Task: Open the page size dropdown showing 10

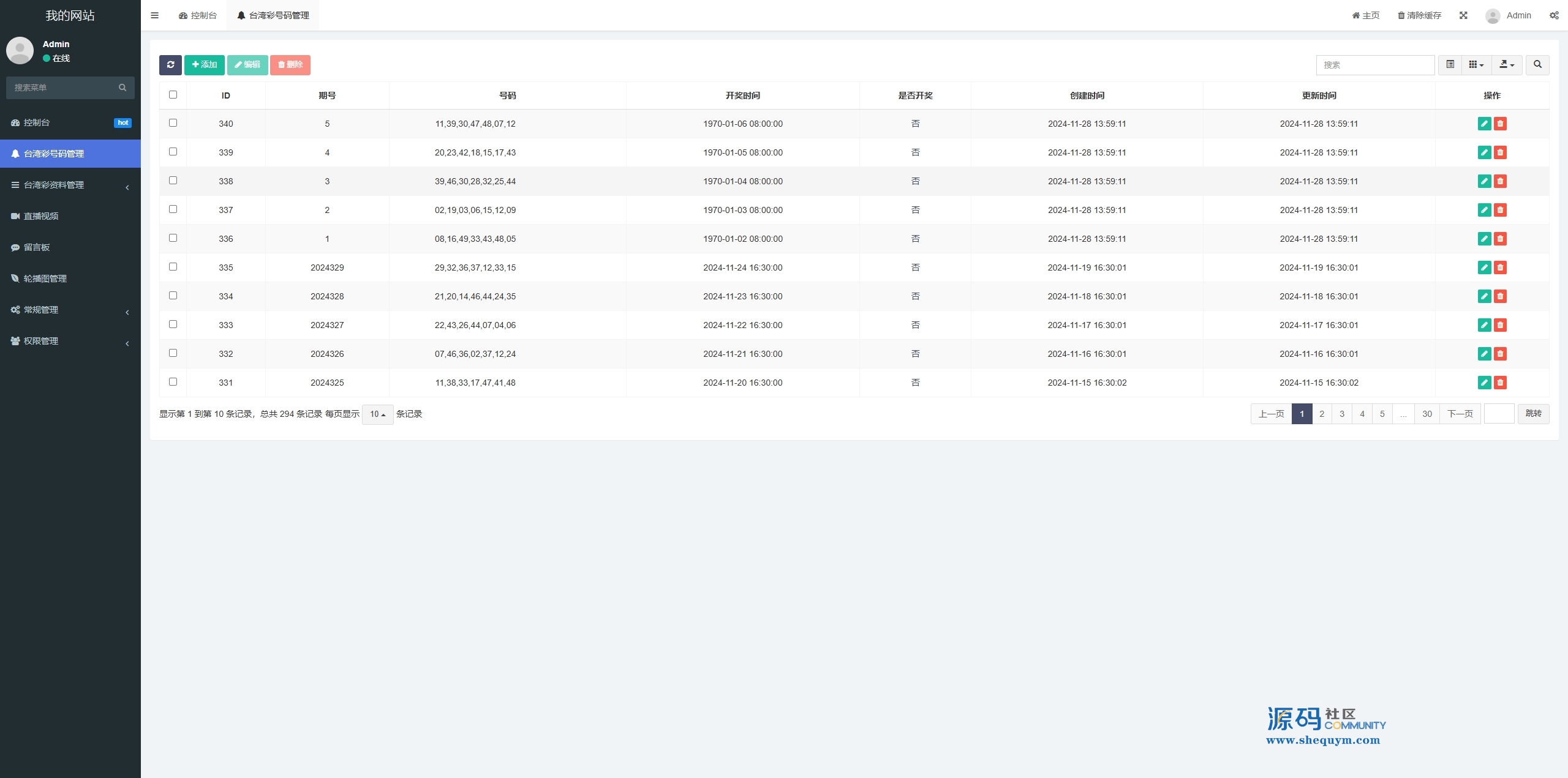Action: click(x=377, y=414)
